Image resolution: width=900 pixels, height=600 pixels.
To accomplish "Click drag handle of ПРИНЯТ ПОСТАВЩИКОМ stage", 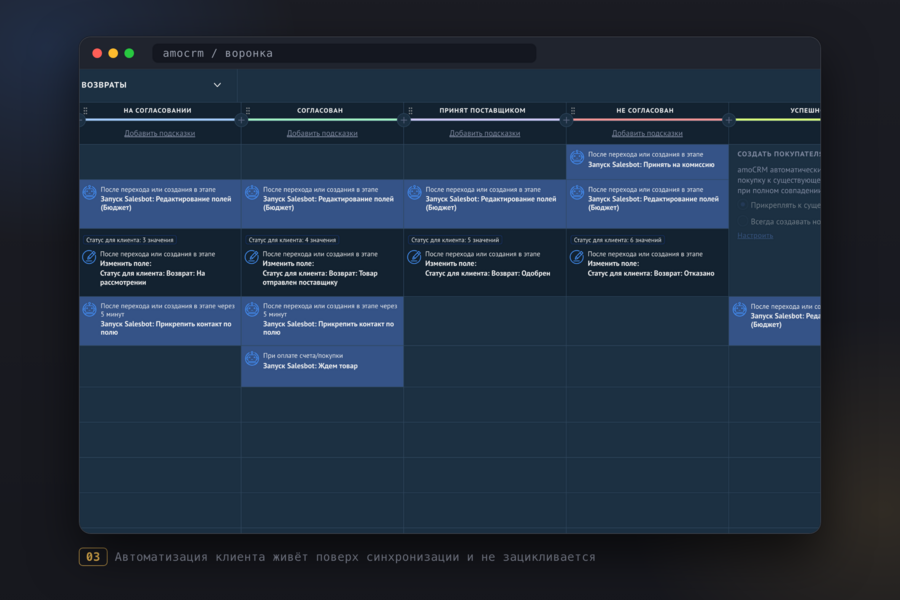I will 410,110.
